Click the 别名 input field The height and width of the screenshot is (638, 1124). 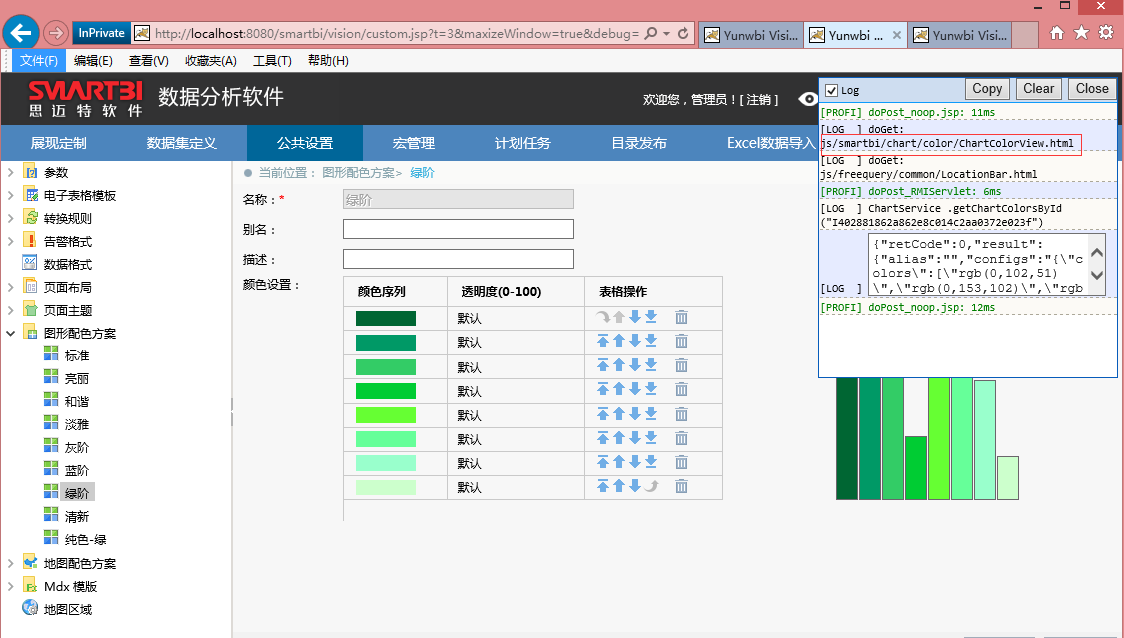click(x=458, y=229)
